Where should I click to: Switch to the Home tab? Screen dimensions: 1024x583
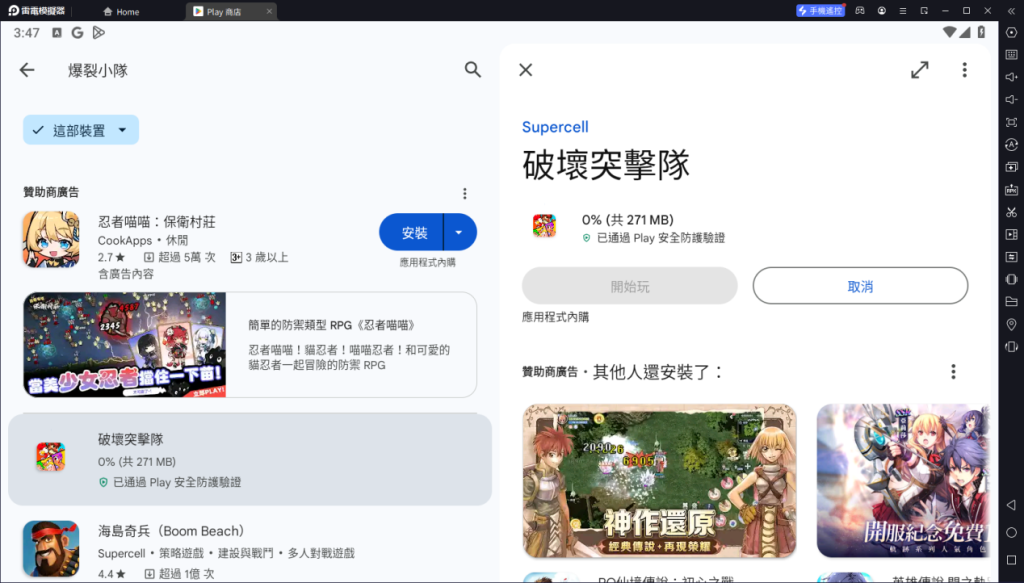click(122, 12)
